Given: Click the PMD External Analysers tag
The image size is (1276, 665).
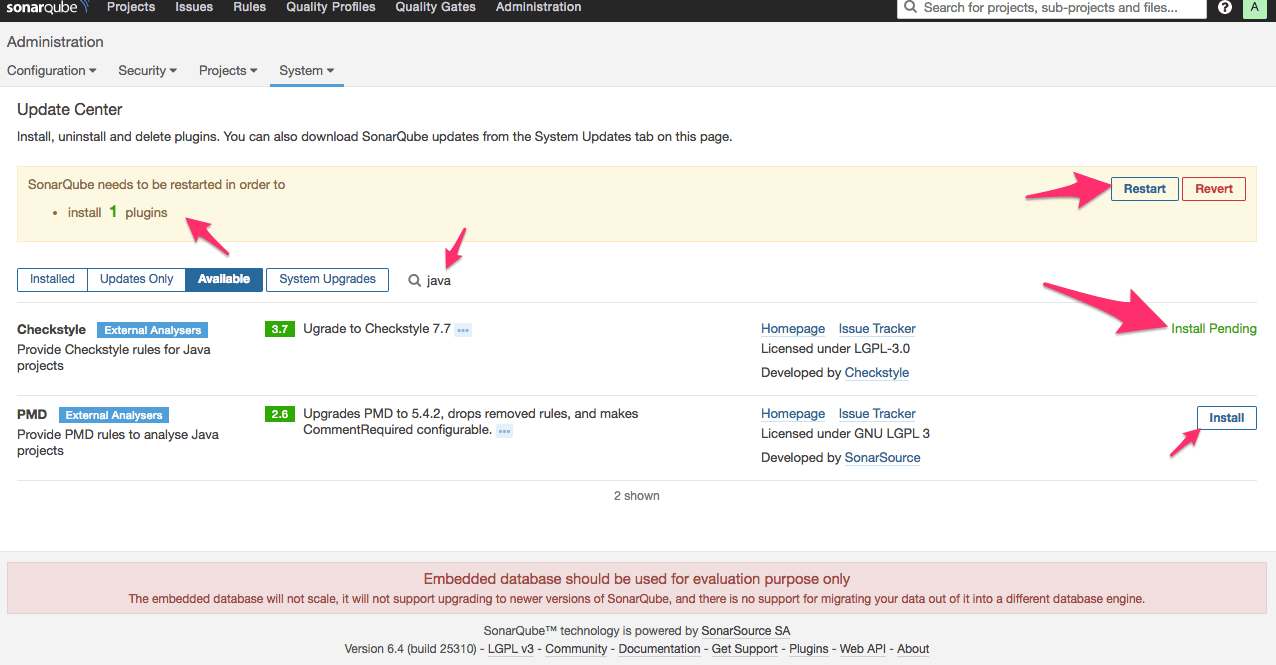Looking at the screenshot, I should tap(114, 415).
